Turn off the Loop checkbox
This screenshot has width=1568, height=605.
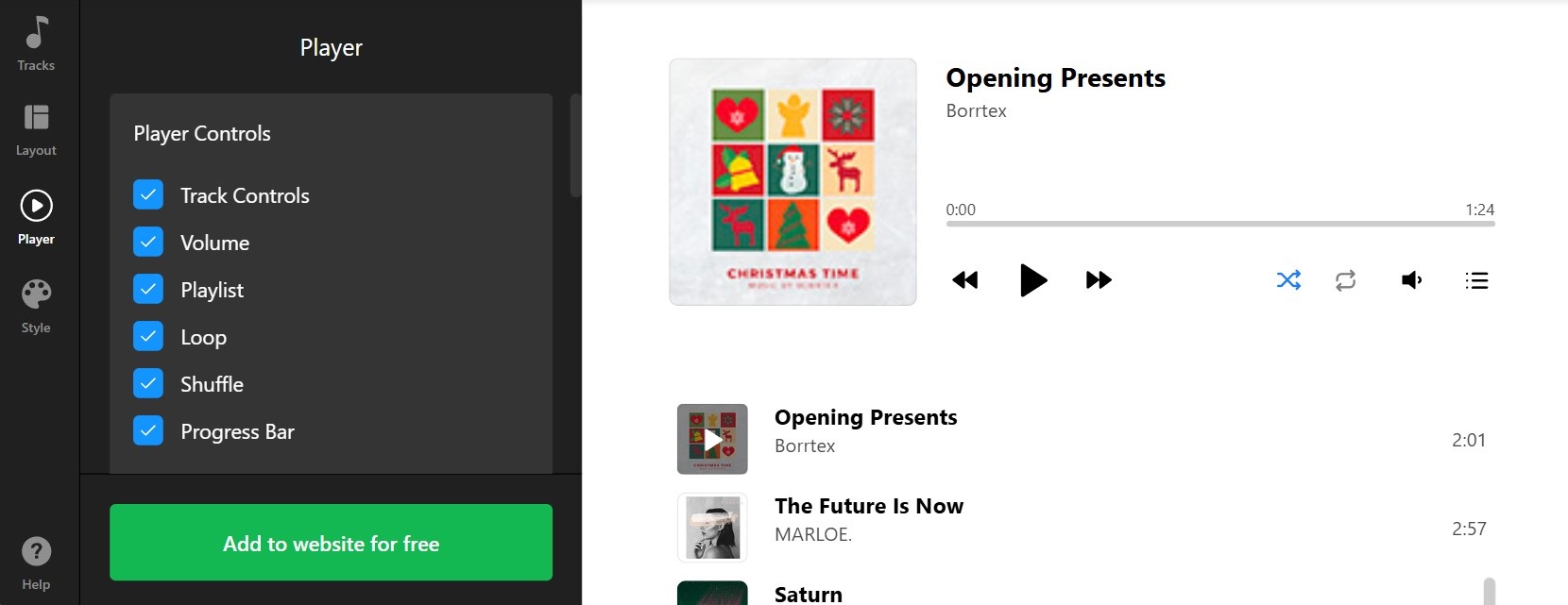[148, 337]
